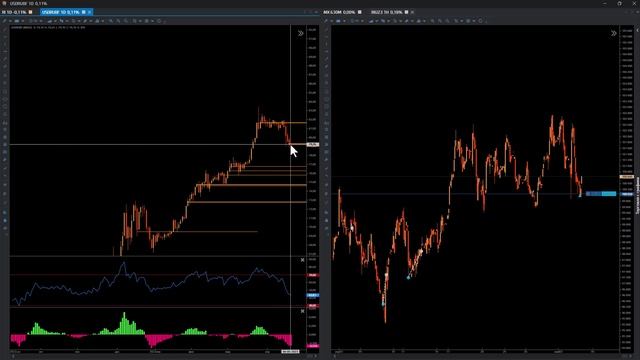Select the blue value label on oscillator axis
Screen dimensions: 640x360
tap(313, 295)
